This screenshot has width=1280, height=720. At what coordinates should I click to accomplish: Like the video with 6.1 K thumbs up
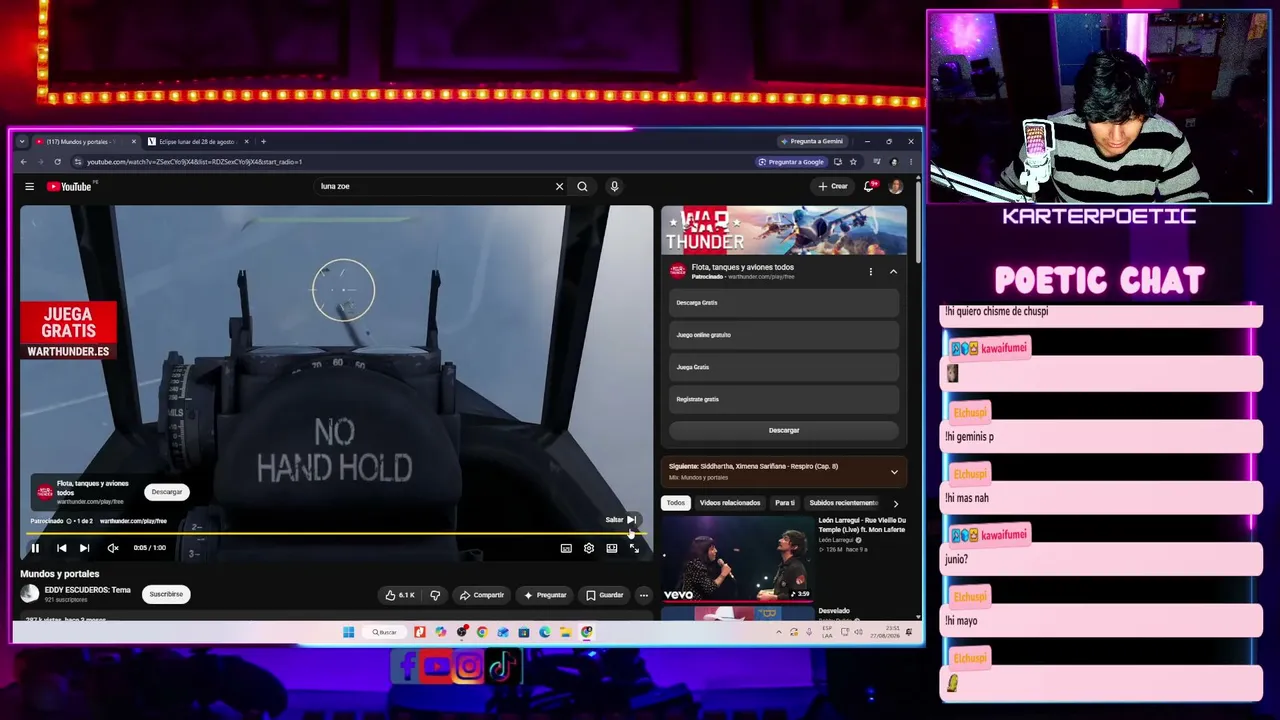tap(399, 595)
